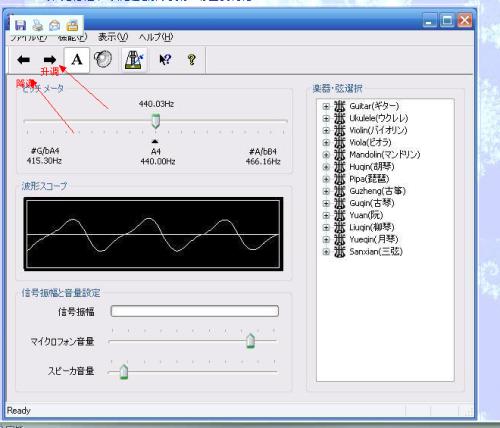Open the metronome toolbar icon
The width and height of the screenshot is (500, 428).
(134, 60)
